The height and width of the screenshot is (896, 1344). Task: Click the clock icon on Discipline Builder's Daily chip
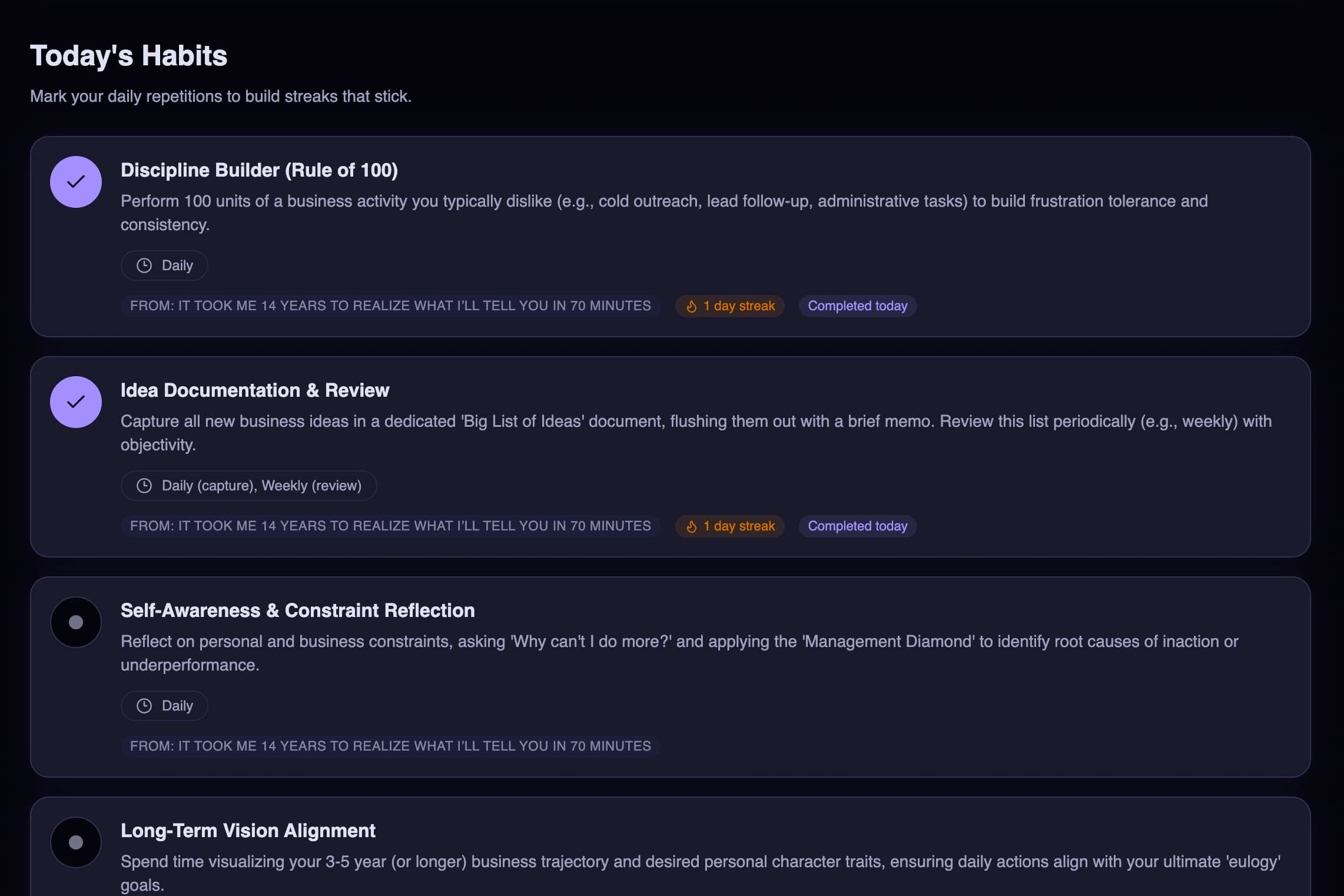point(144,266)
